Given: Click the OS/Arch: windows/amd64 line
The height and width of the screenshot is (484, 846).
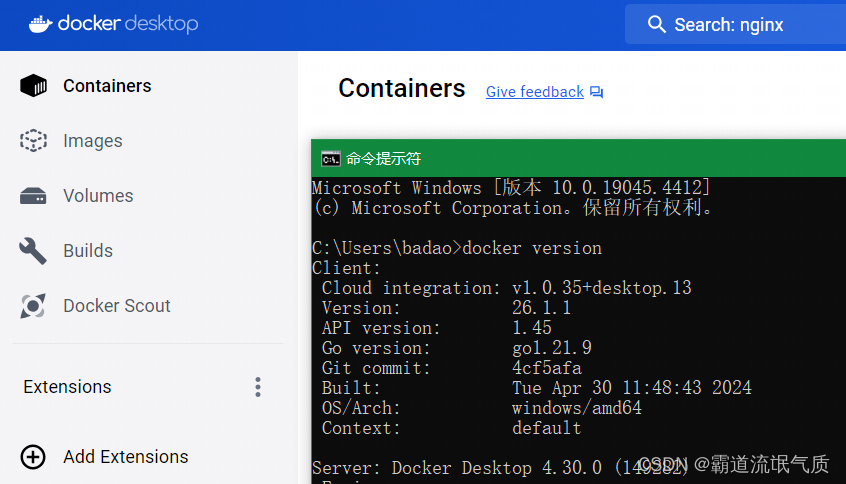Looking at the screenshot, I should pos(482,408).
